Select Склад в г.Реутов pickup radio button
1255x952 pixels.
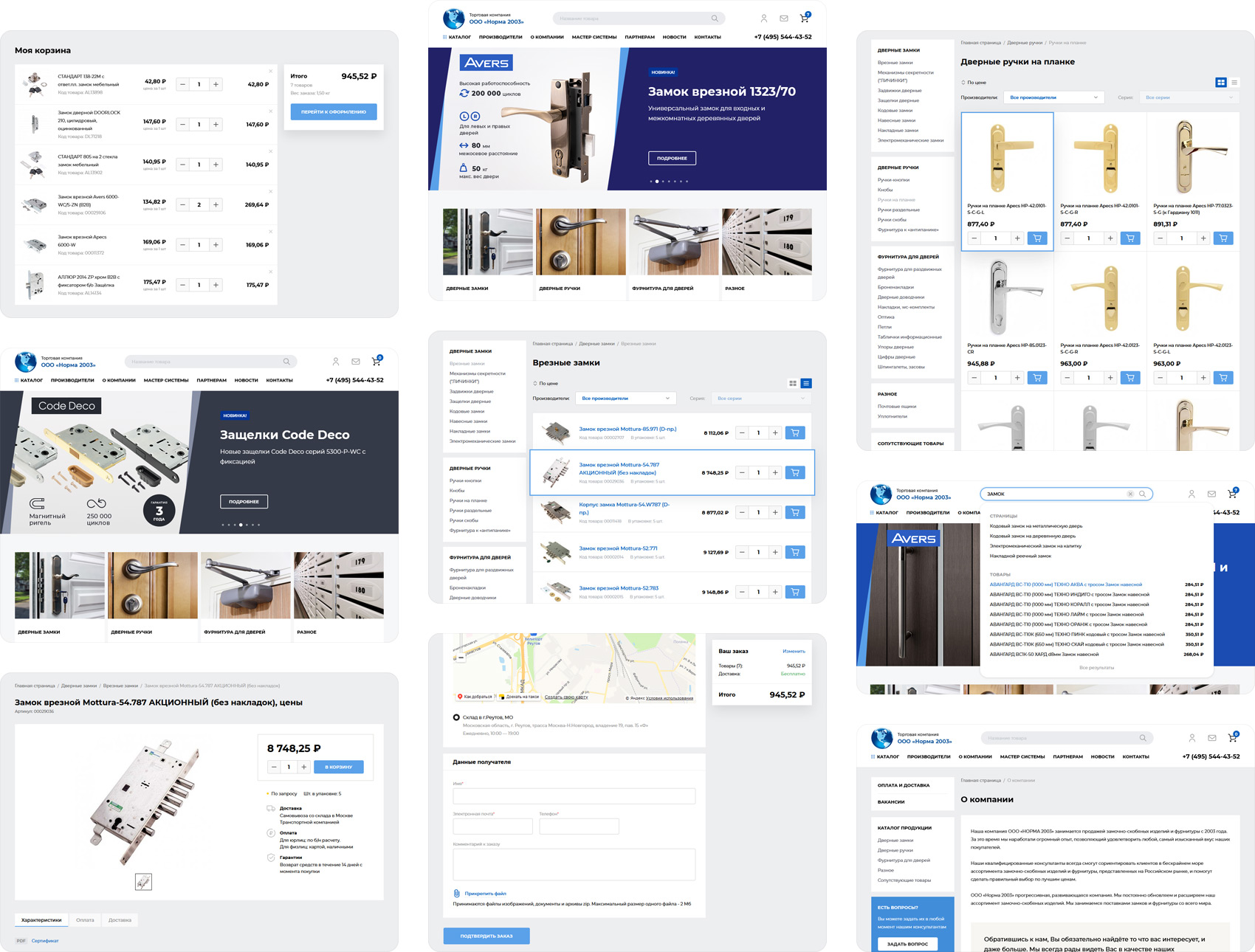[x=456, y=717]
